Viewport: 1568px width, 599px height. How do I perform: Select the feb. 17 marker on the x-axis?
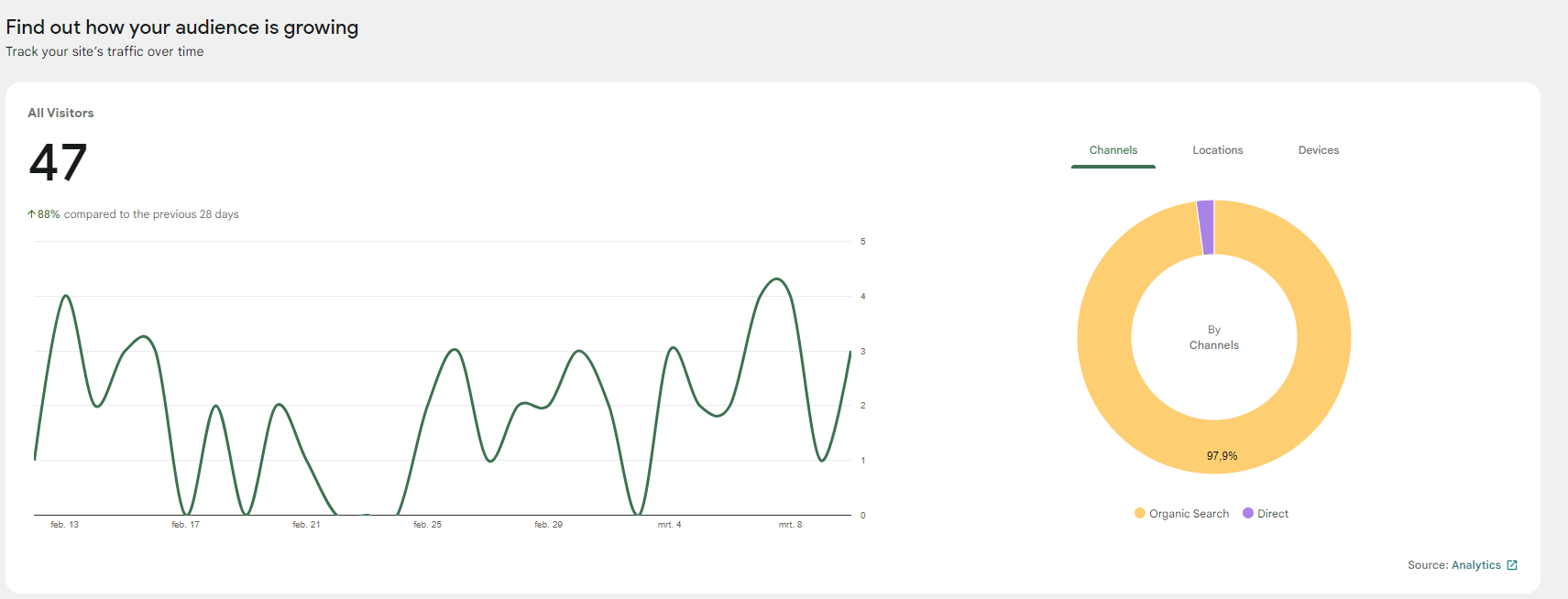coord(185,525)
